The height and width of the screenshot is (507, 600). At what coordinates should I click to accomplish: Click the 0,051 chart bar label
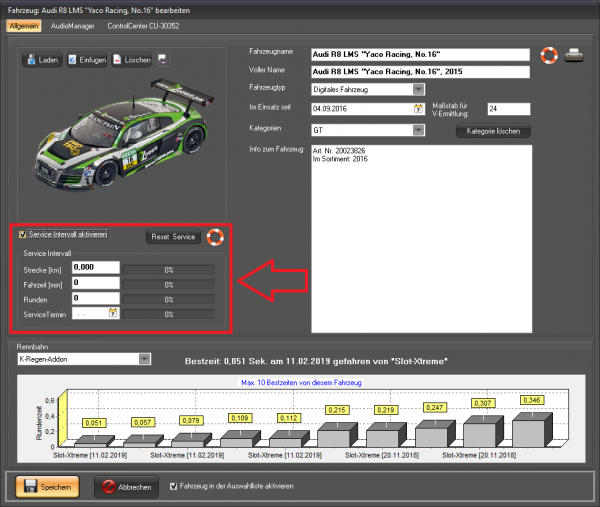[x=94, y=423]
